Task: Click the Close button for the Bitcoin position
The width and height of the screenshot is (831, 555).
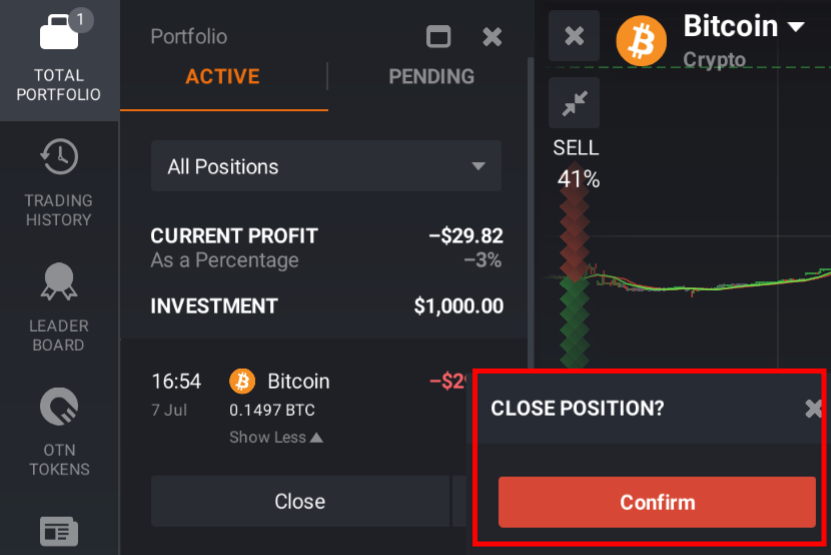Action: (300, 501)
